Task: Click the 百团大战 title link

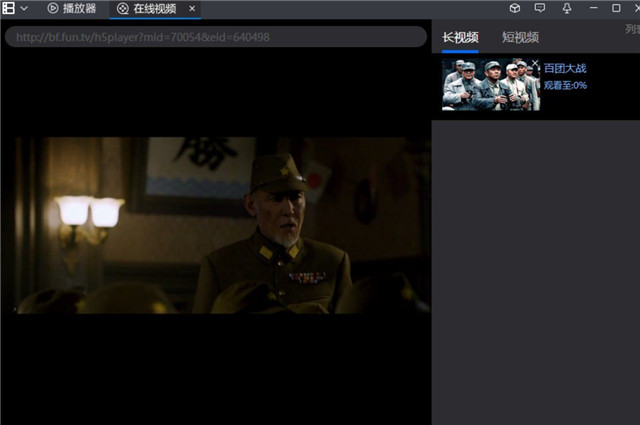Action: (x=565, y=68)
